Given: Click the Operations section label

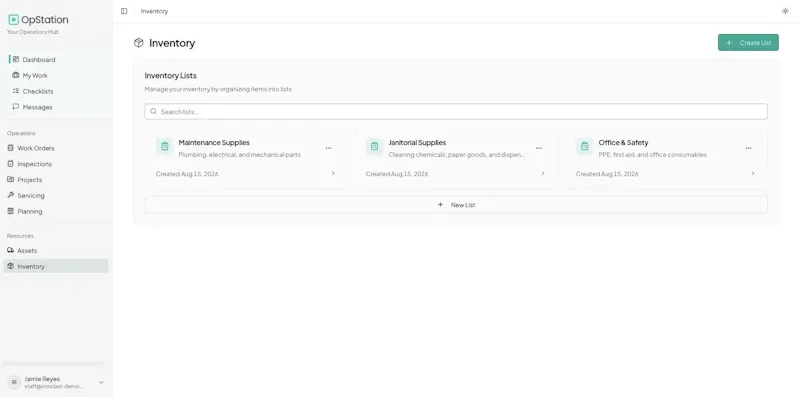Looking at the screenshot, I should (21, 133).
